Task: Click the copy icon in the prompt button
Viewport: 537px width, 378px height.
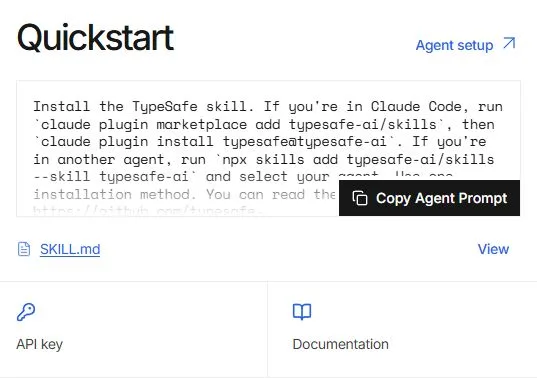Action: click(x=360, y=198)
